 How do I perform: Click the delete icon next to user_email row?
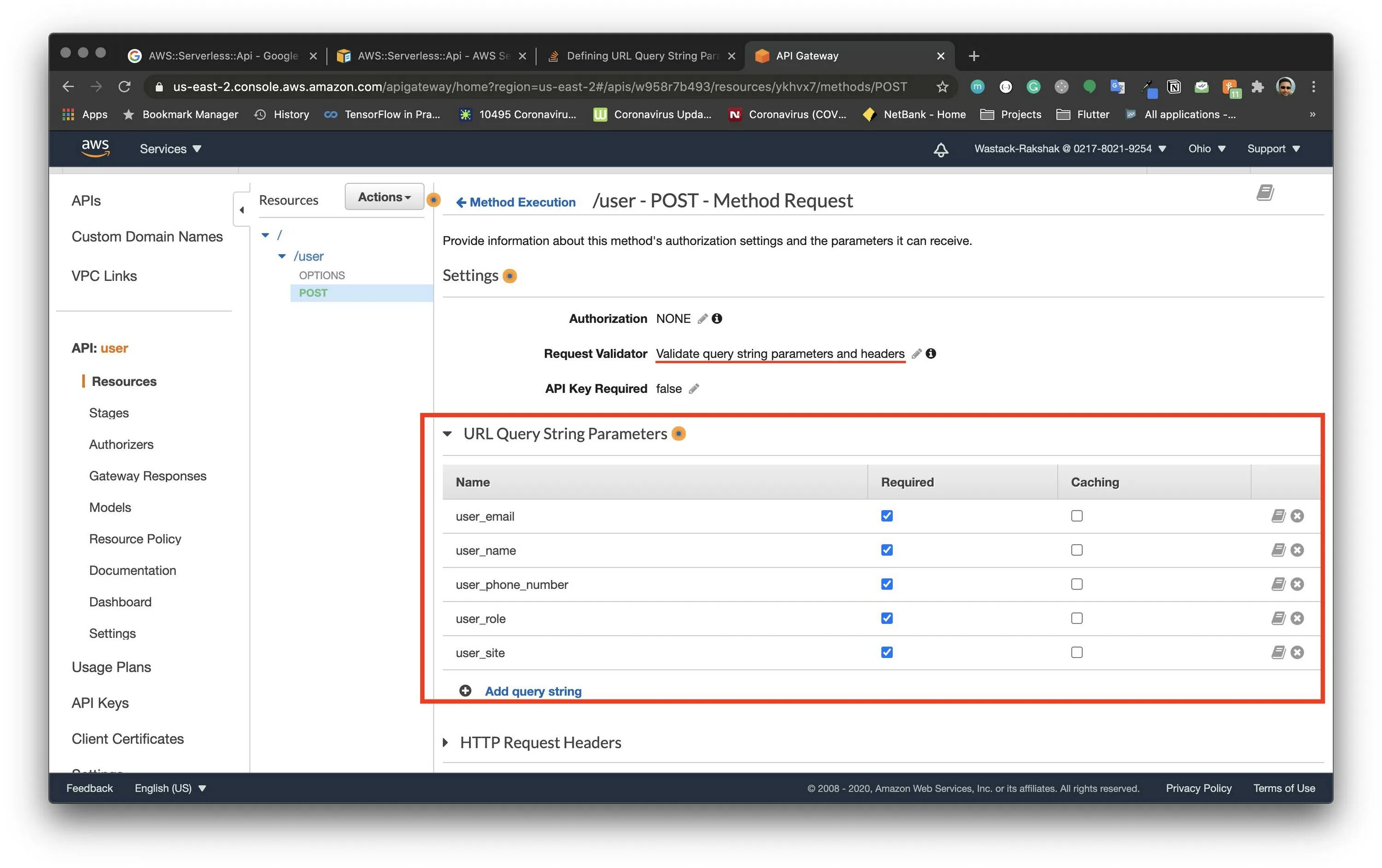coord(1297,515)
